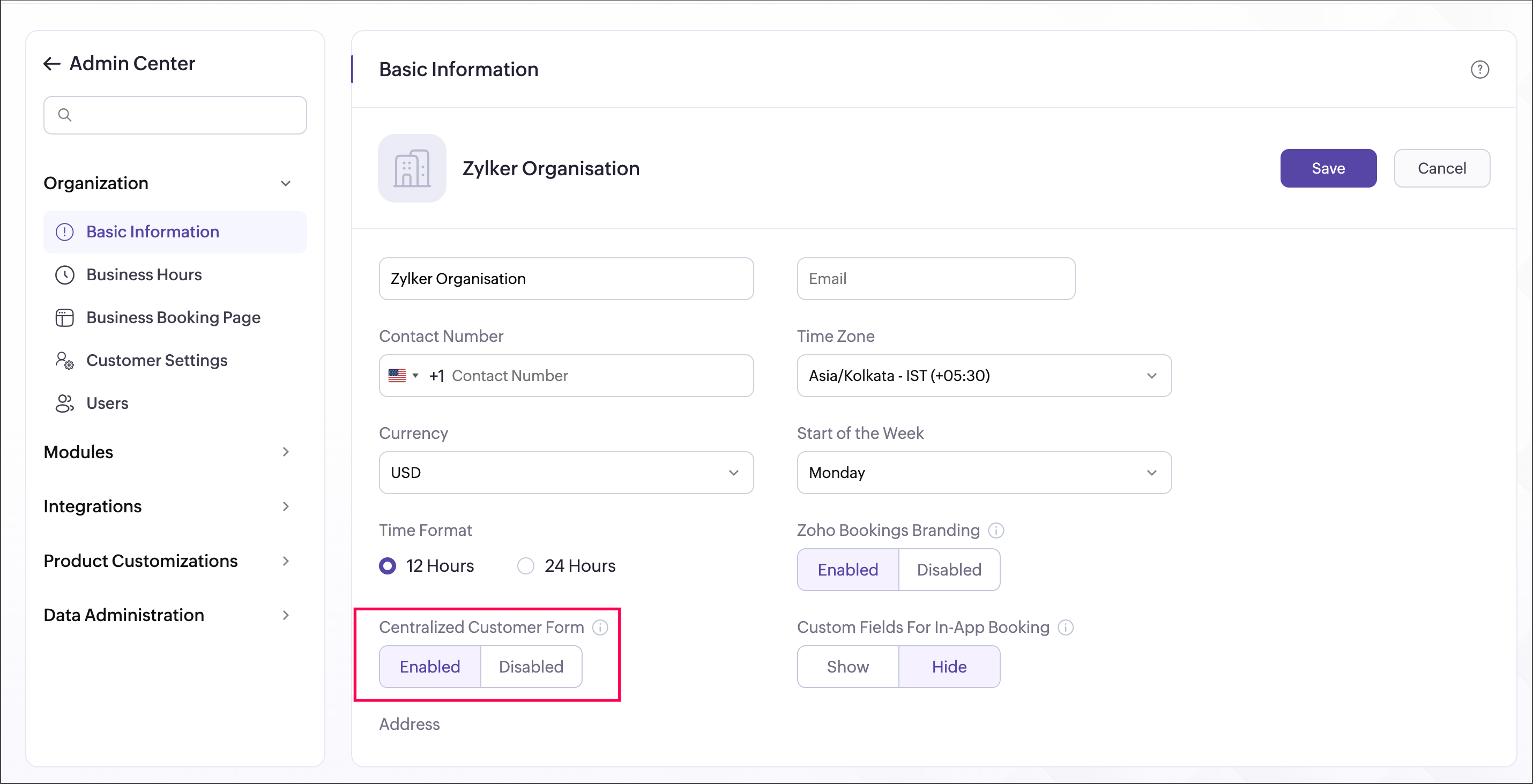Open the Currency USD dropdown
This screenshot has height=784, width=1533.
click(x=565, y=472)
